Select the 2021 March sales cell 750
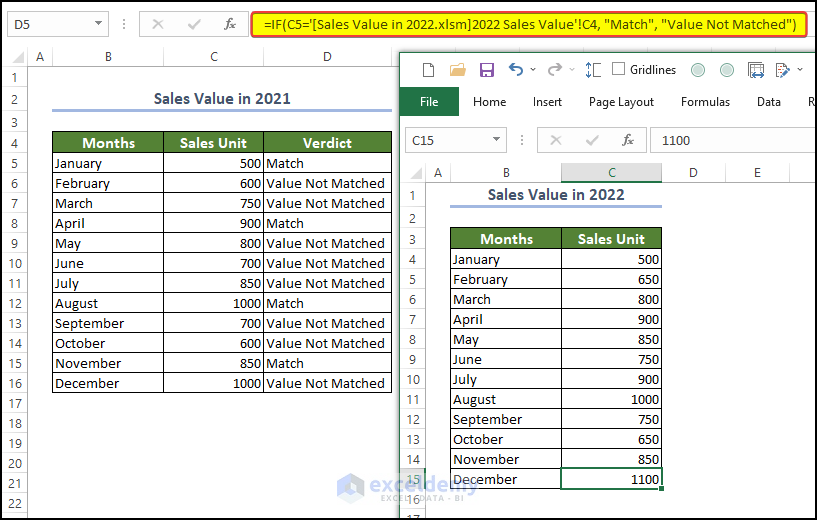 click(x=214, y=203)
